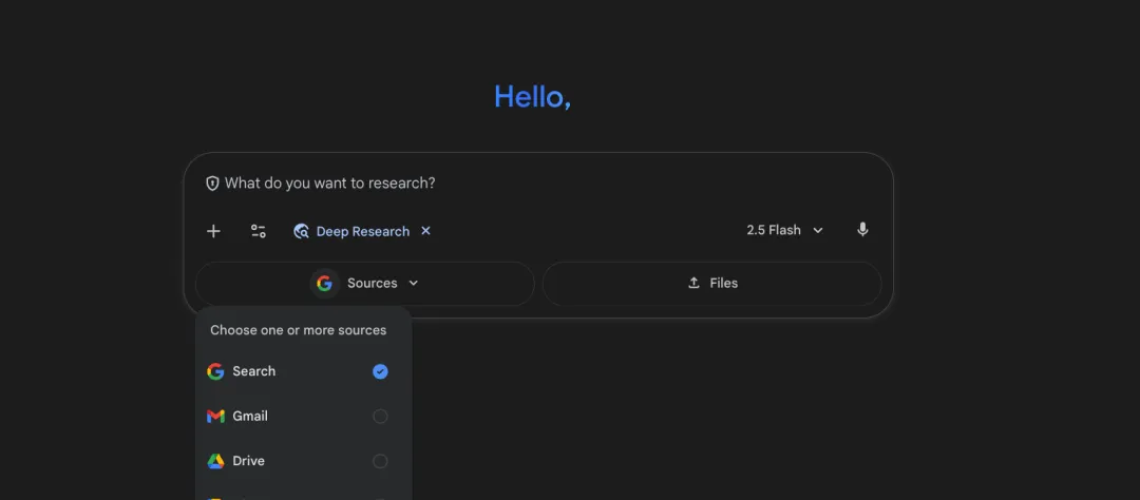Click the Google logo on Sources button

coord(325,283)
